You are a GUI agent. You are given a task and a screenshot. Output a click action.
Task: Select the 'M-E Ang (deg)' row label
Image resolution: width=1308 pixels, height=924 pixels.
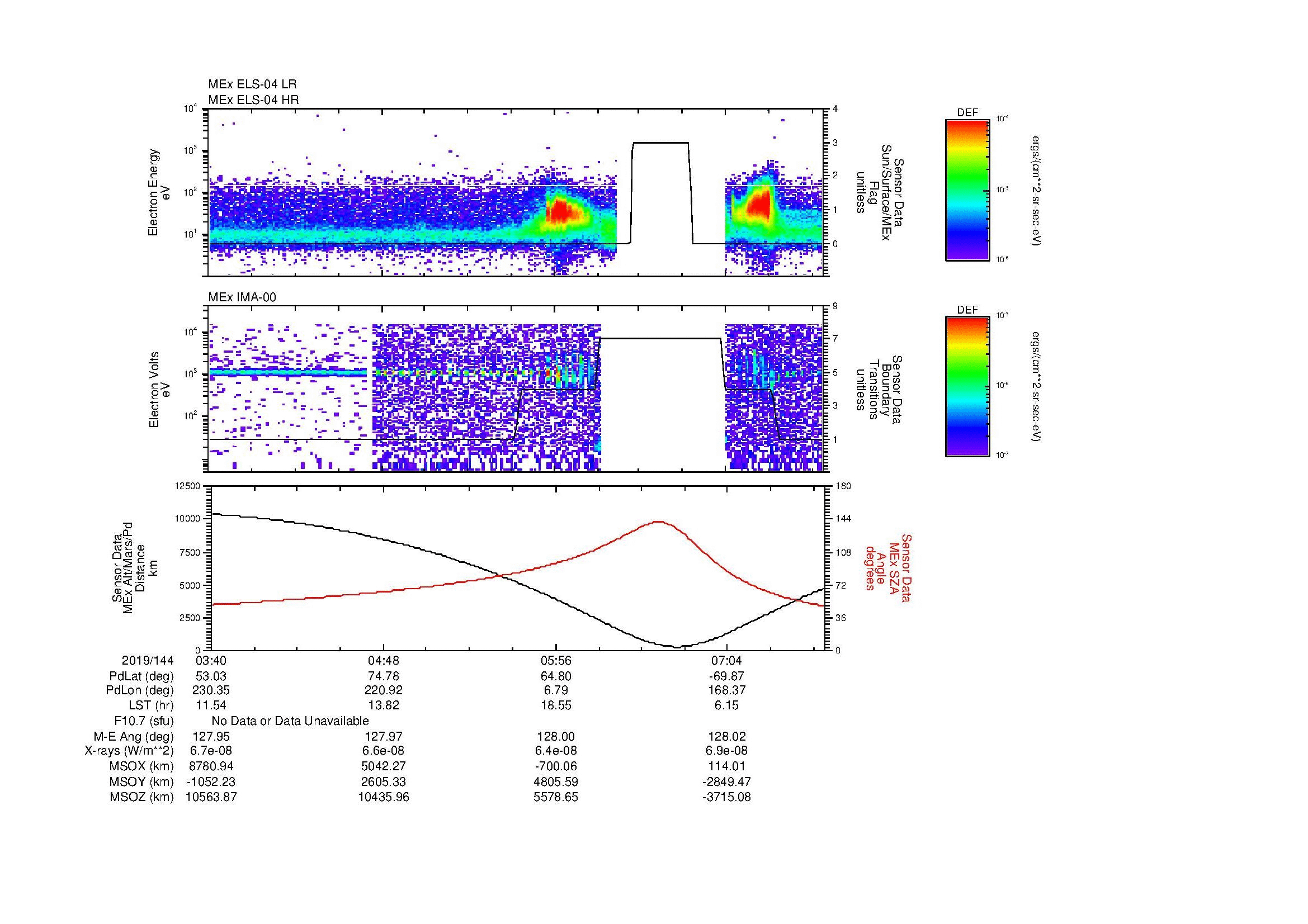coord(134,737)
